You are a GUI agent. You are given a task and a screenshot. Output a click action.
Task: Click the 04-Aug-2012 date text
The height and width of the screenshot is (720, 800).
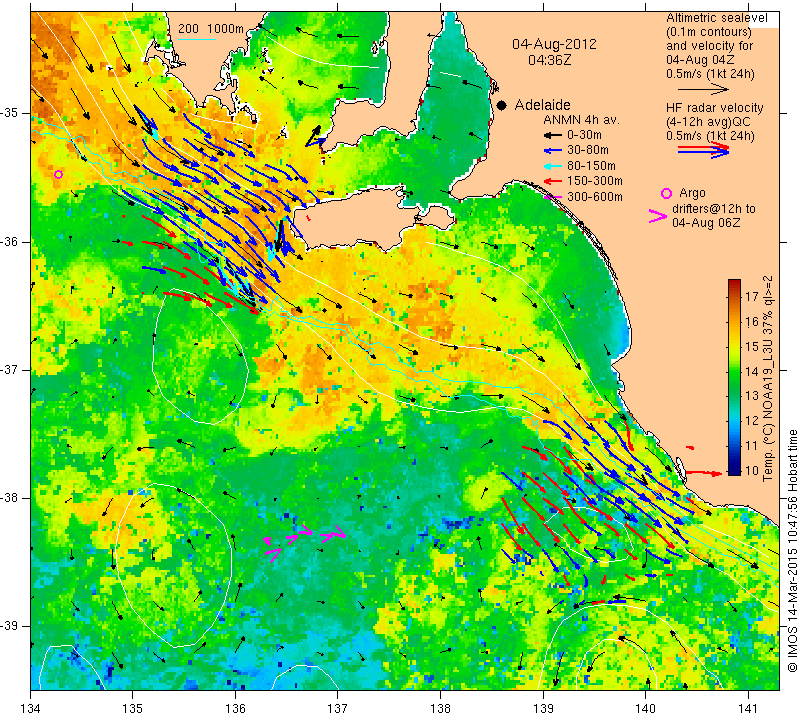554,44
